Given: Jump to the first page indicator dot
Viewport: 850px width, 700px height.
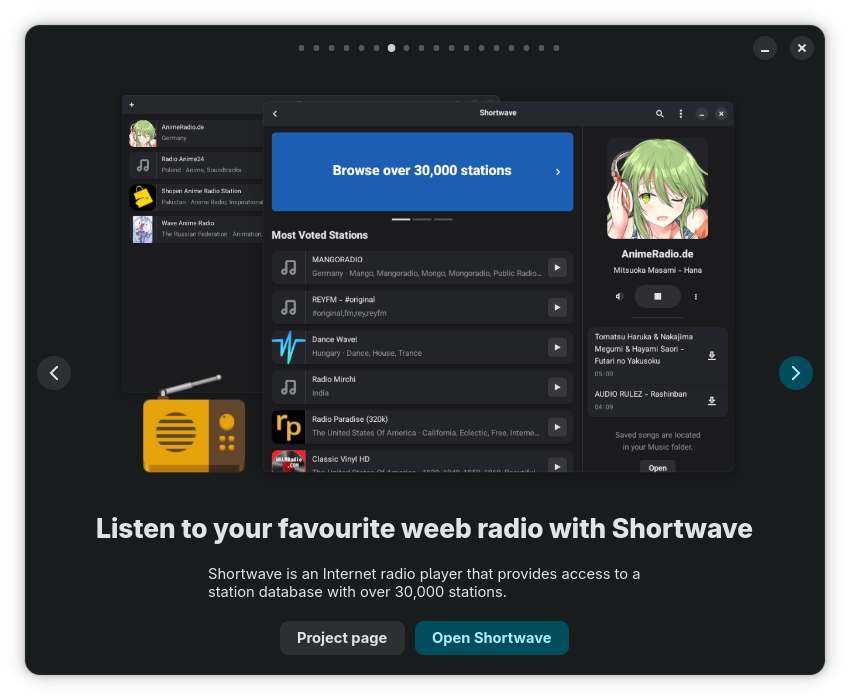Looking at the screenshot, I should [x=301, y=48].
